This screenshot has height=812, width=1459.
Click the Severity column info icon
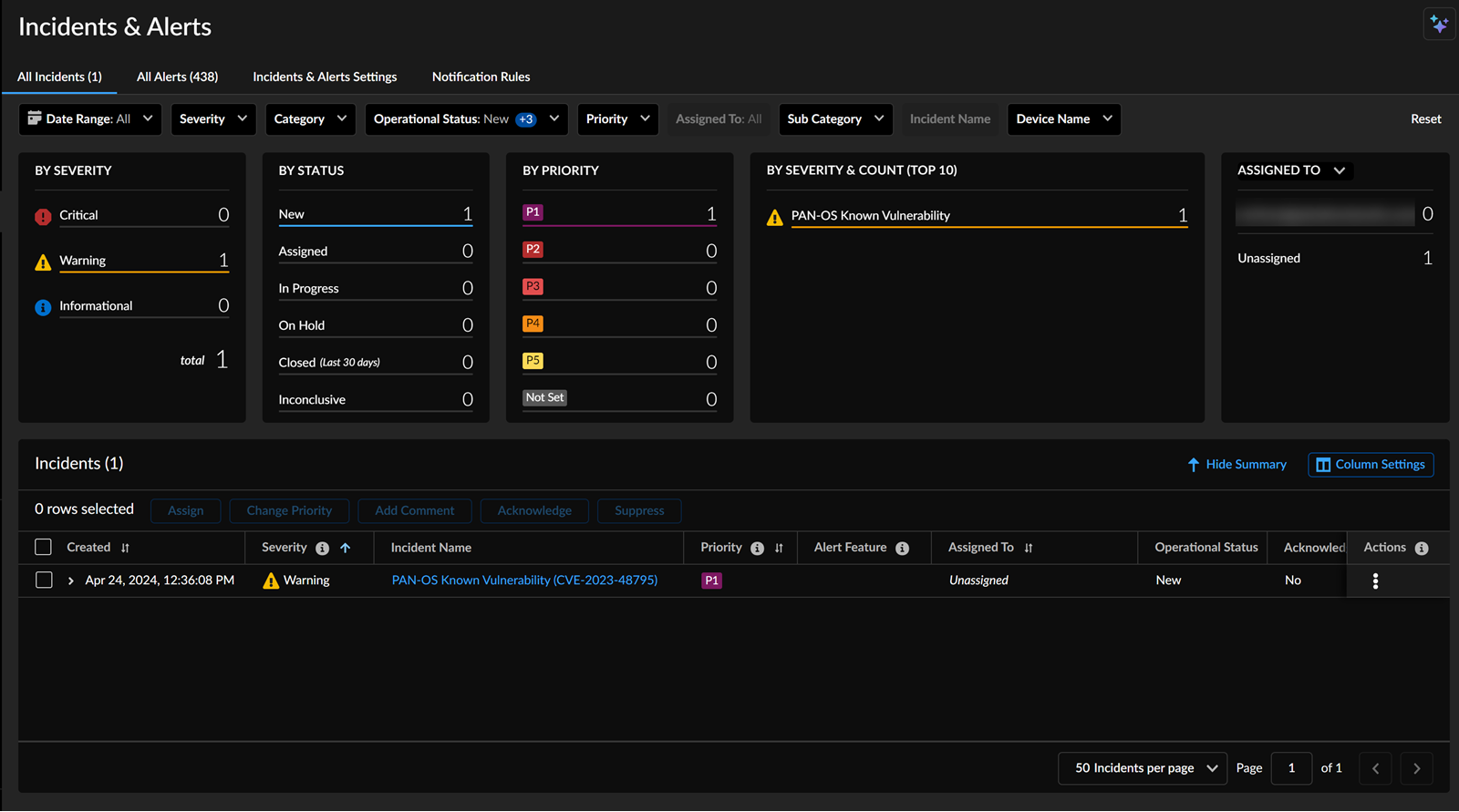[x=322, y=548]
